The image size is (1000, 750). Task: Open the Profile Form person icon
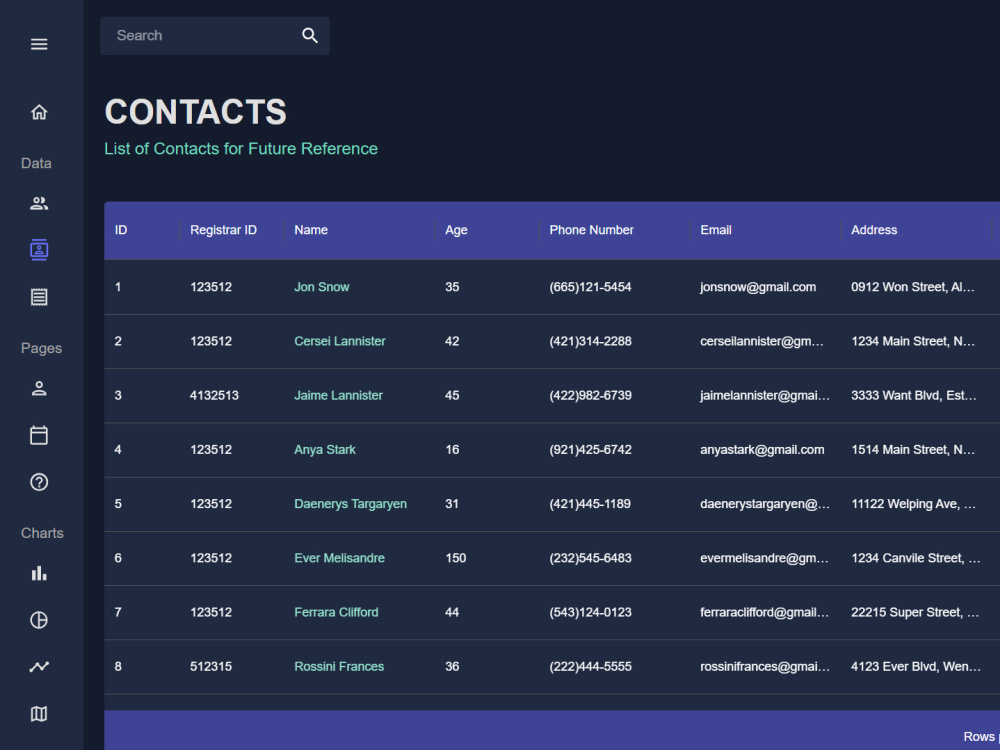[x=39, y=388]
